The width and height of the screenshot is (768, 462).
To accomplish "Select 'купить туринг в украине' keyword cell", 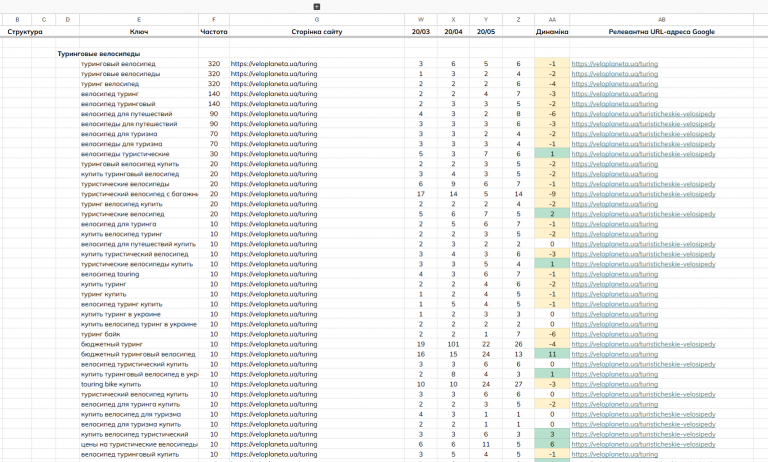I will pyautogui.click(x=139, y=315).
